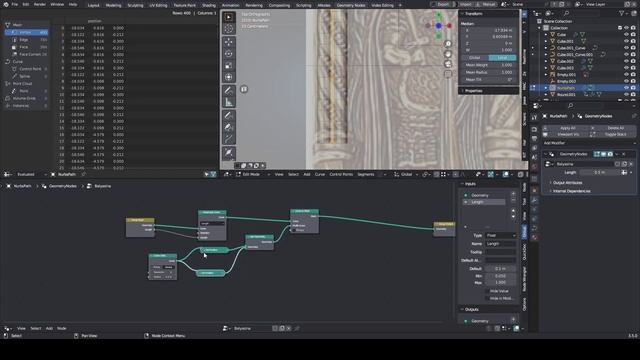Viewport: 640px width, 360px height.
Task: Toggle camera view icon in viewport
Action: click(x=448, y=64)
